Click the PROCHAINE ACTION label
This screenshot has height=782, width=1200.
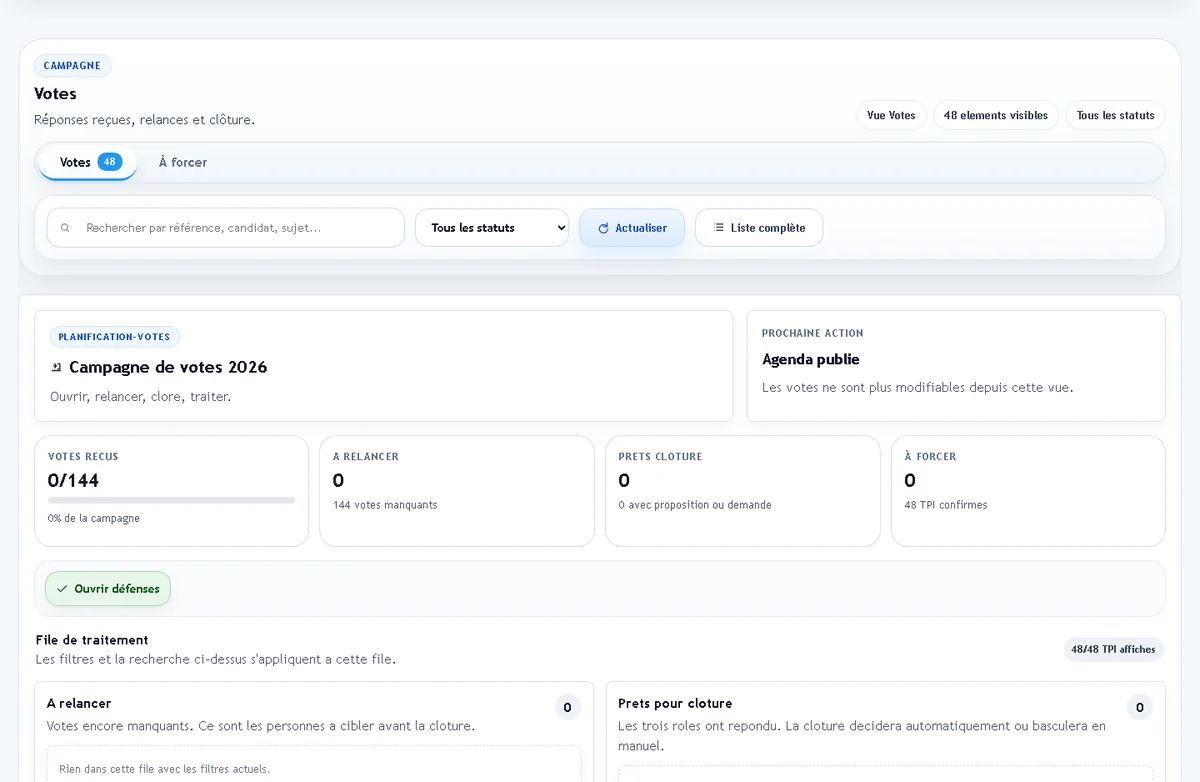click(812, 333)
